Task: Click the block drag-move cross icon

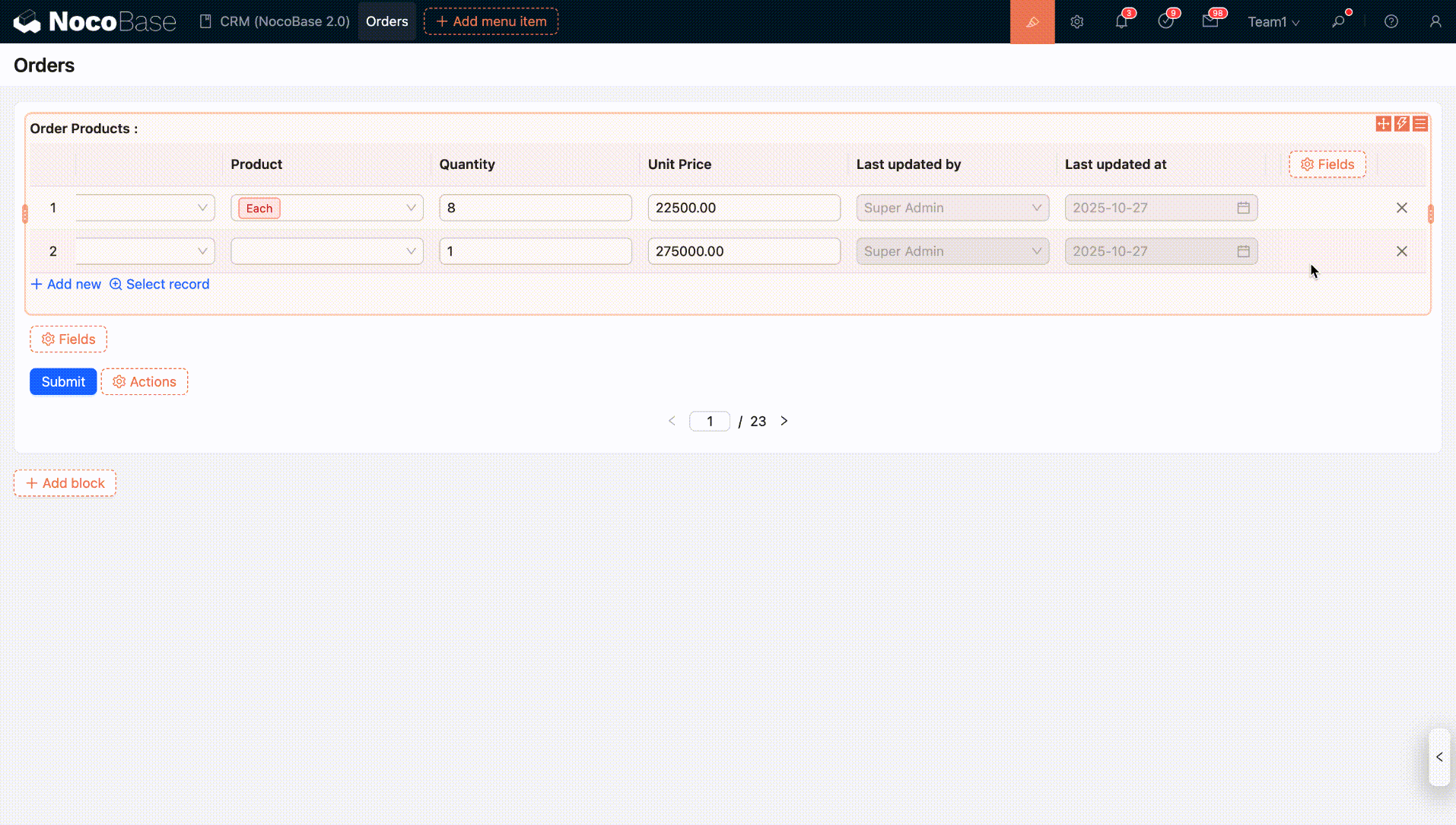Action: 1383,123
